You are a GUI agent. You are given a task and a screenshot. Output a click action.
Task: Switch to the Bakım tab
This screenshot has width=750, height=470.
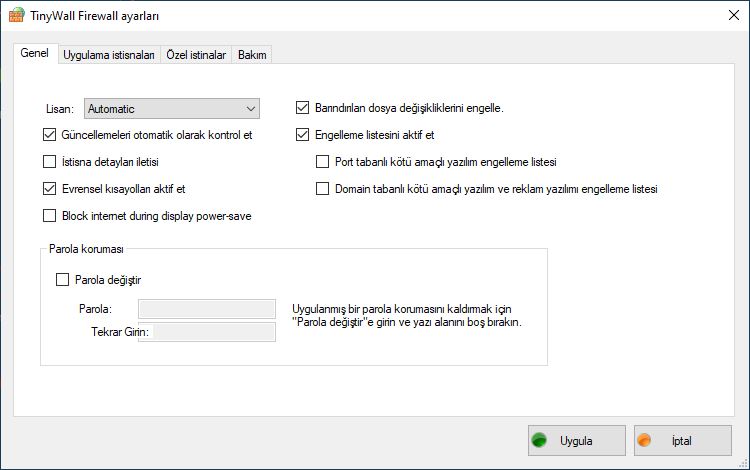252,55
